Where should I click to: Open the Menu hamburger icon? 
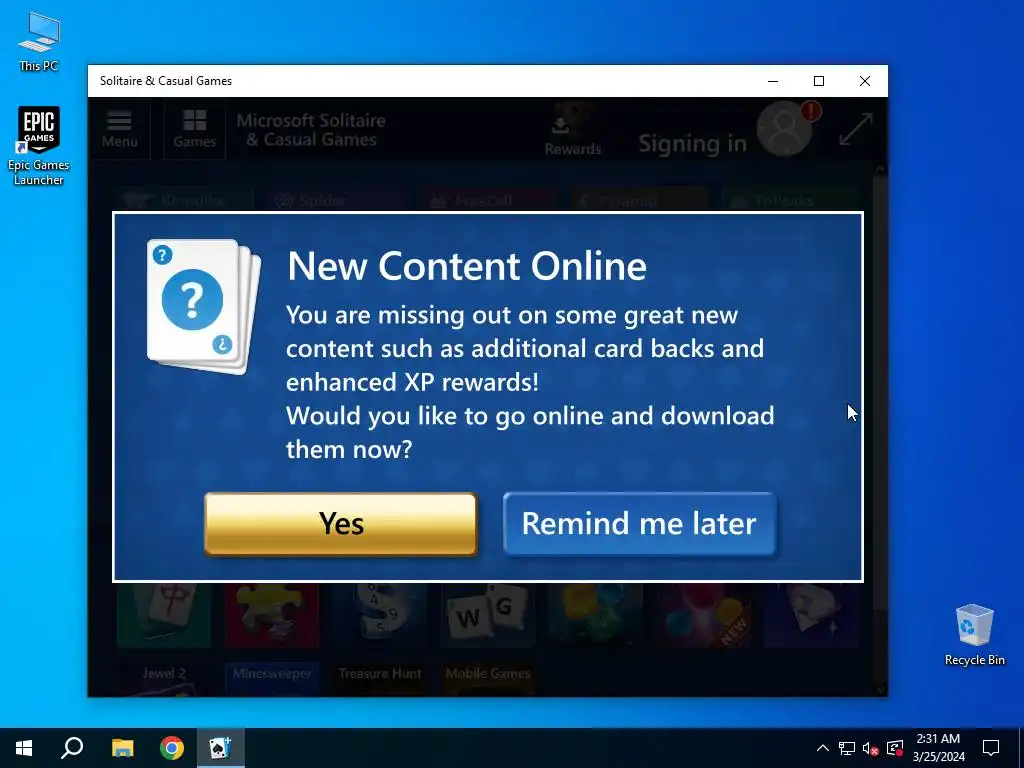tap(120, 129)
